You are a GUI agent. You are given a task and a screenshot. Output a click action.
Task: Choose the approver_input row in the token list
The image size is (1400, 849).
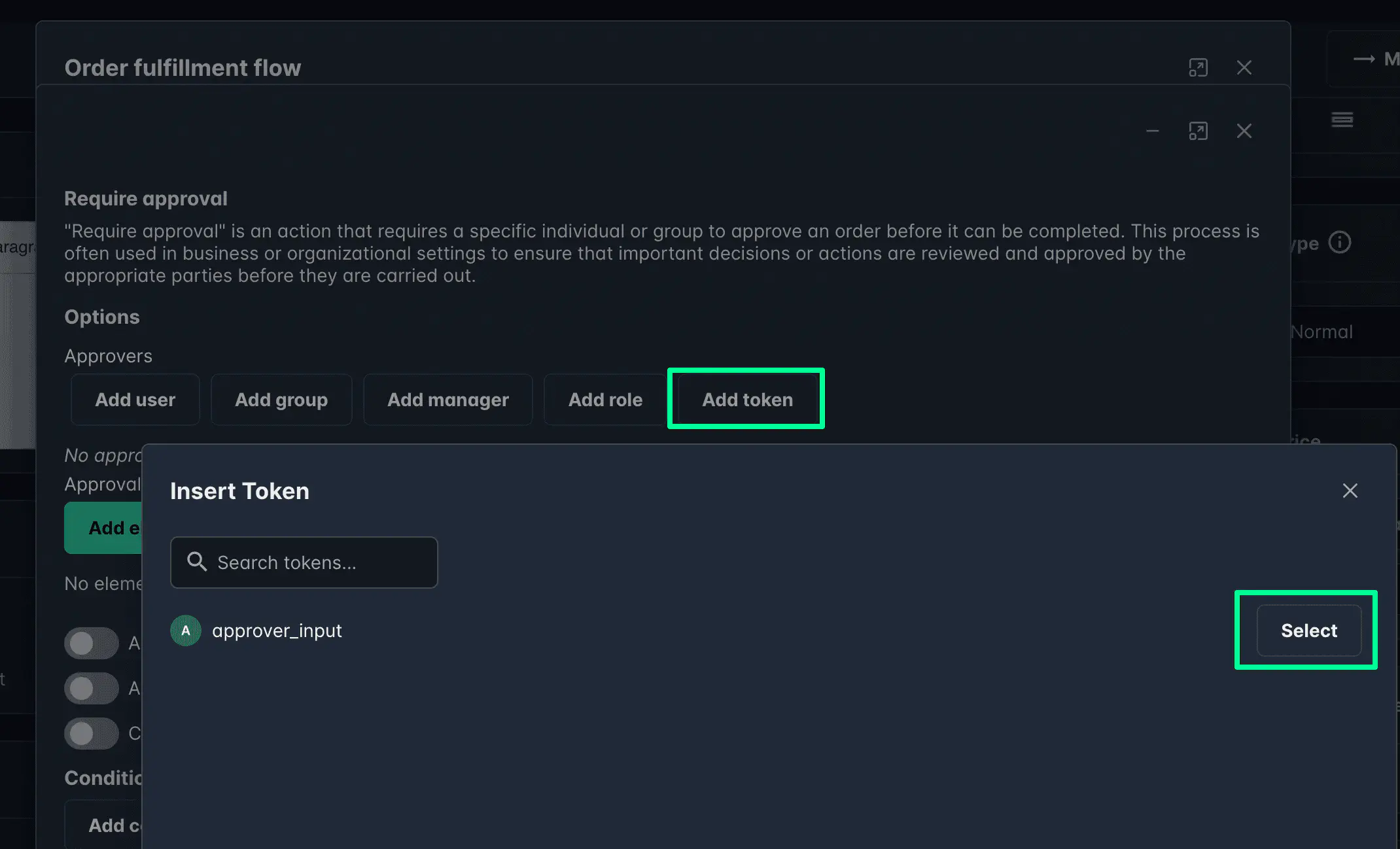point(277,630)
